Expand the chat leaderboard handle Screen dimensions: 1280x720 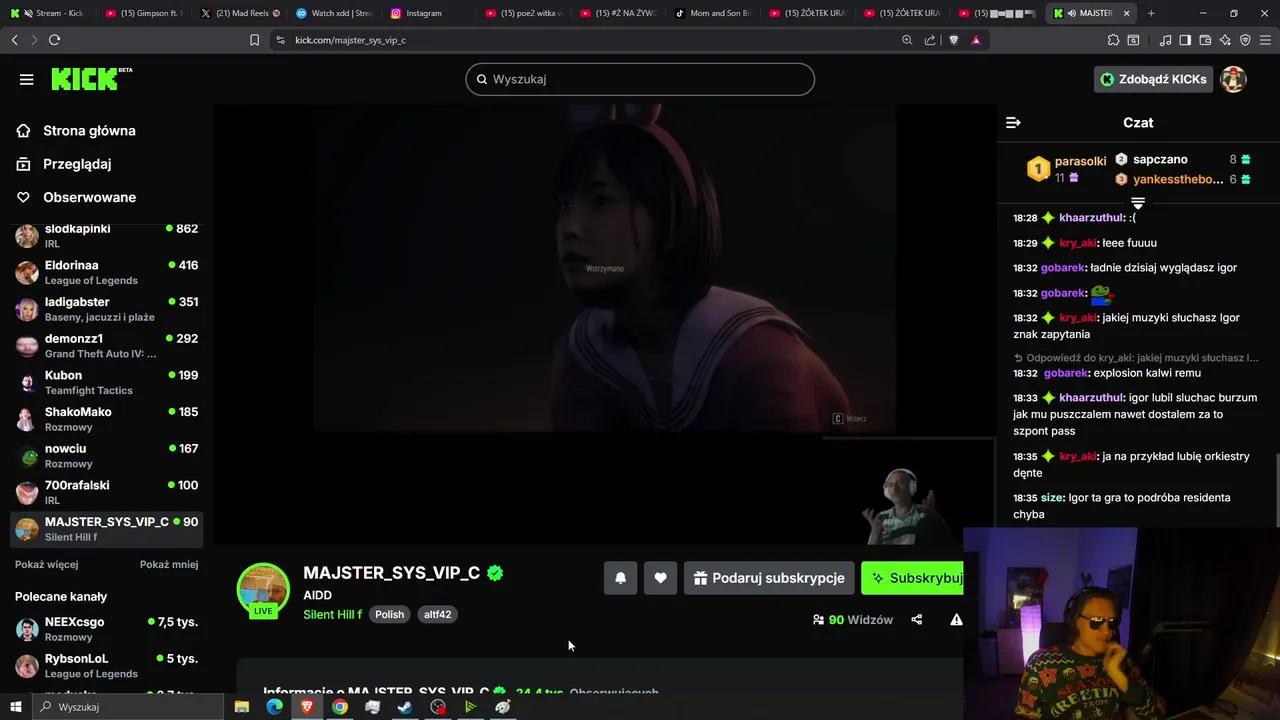click(1138, 203)
